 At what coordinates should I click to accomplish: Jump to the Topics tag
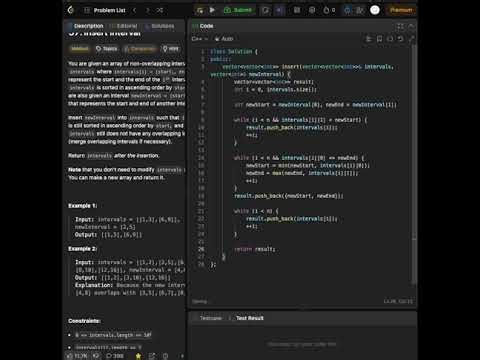107,49
